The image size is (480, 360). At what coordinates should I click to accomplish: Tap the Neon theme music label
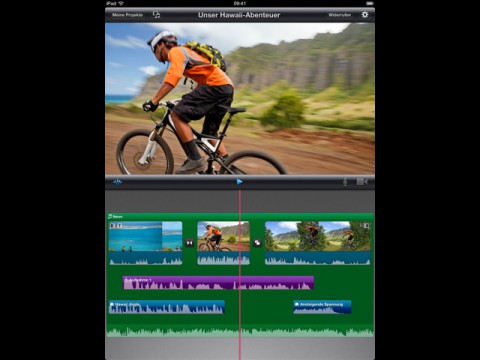(x=115, y=217)
